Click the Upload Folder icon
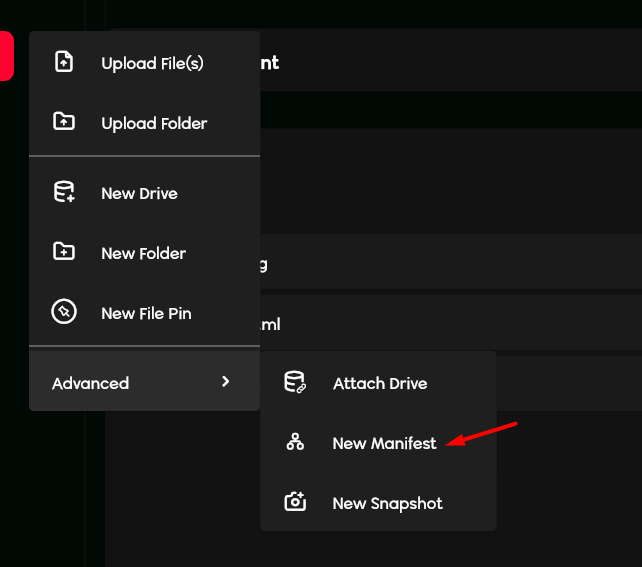Screen dimensions: 642x567 tap(64, 122)
